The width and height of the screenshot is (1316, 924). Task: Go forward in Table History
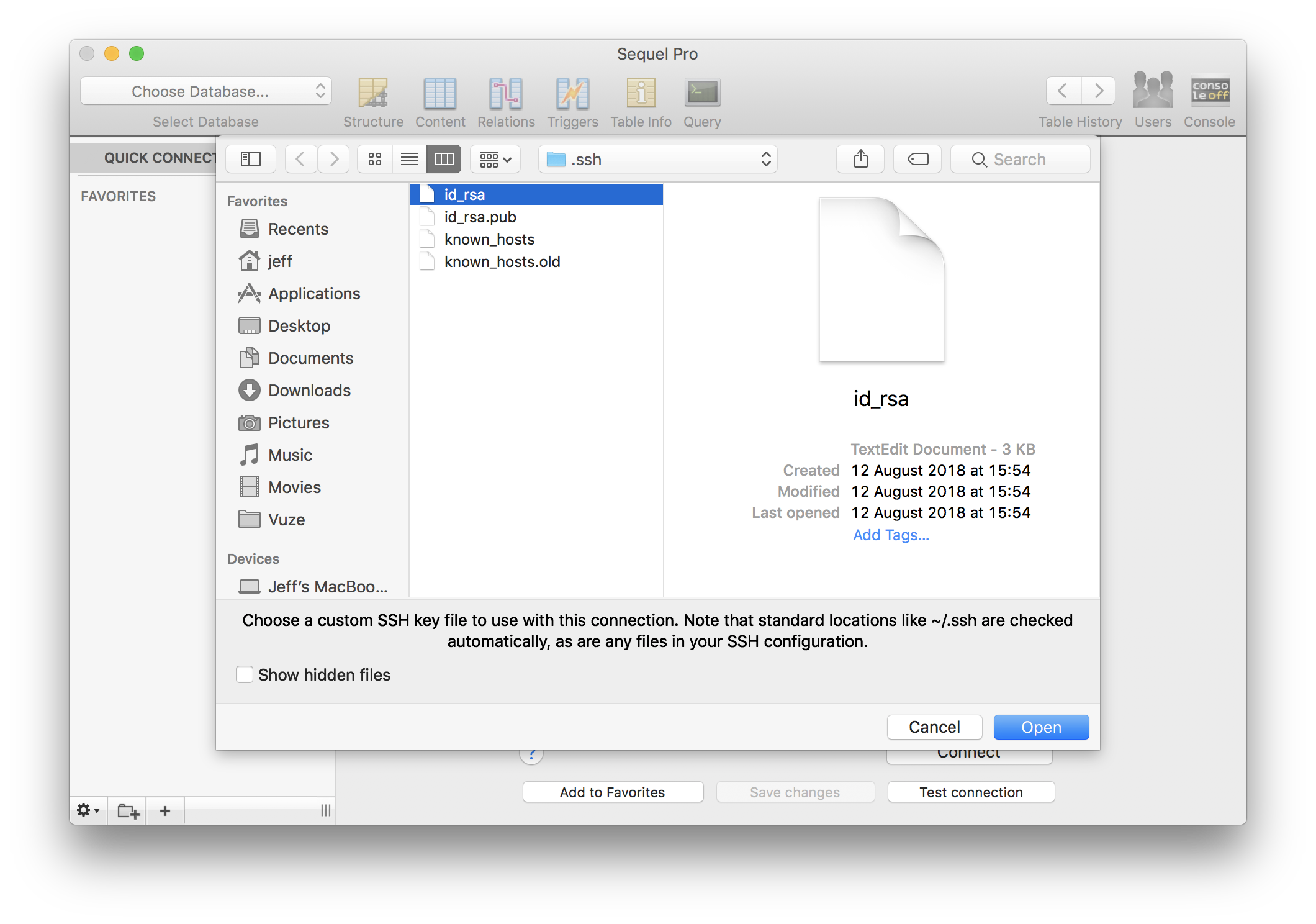[x=1098, y=91]
